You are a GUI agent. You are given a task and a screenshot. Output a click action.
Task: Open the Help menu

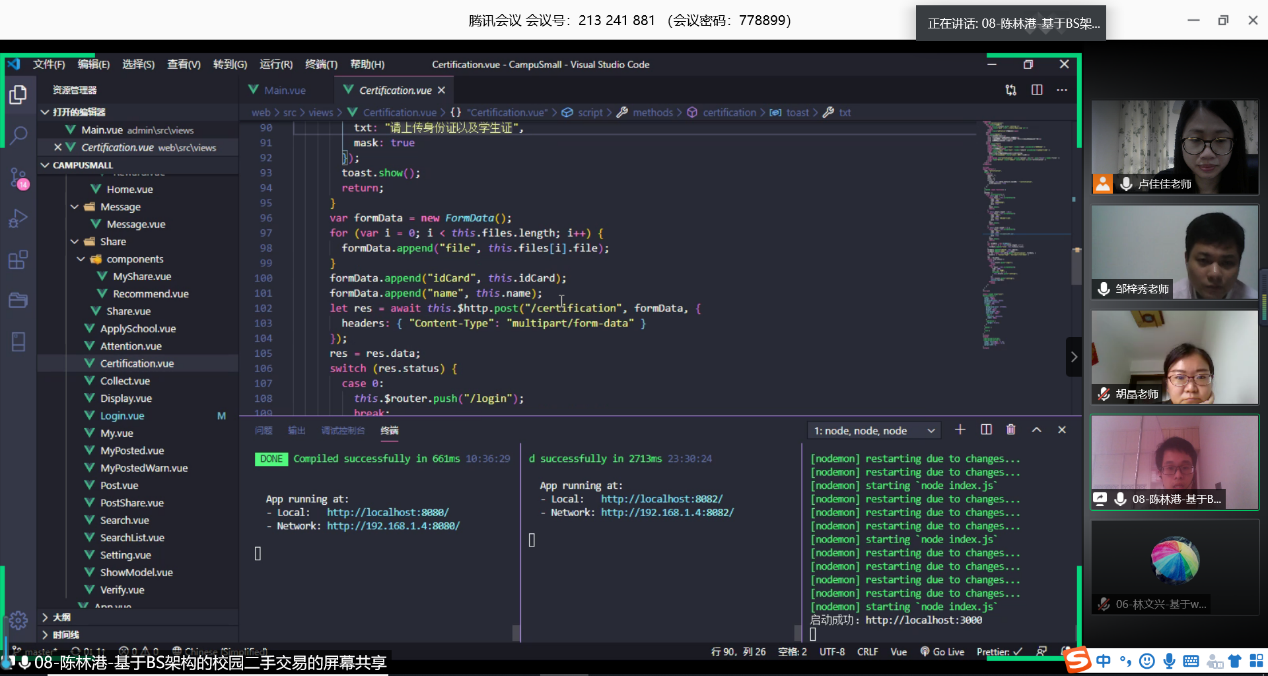click(x=367, y=64)
